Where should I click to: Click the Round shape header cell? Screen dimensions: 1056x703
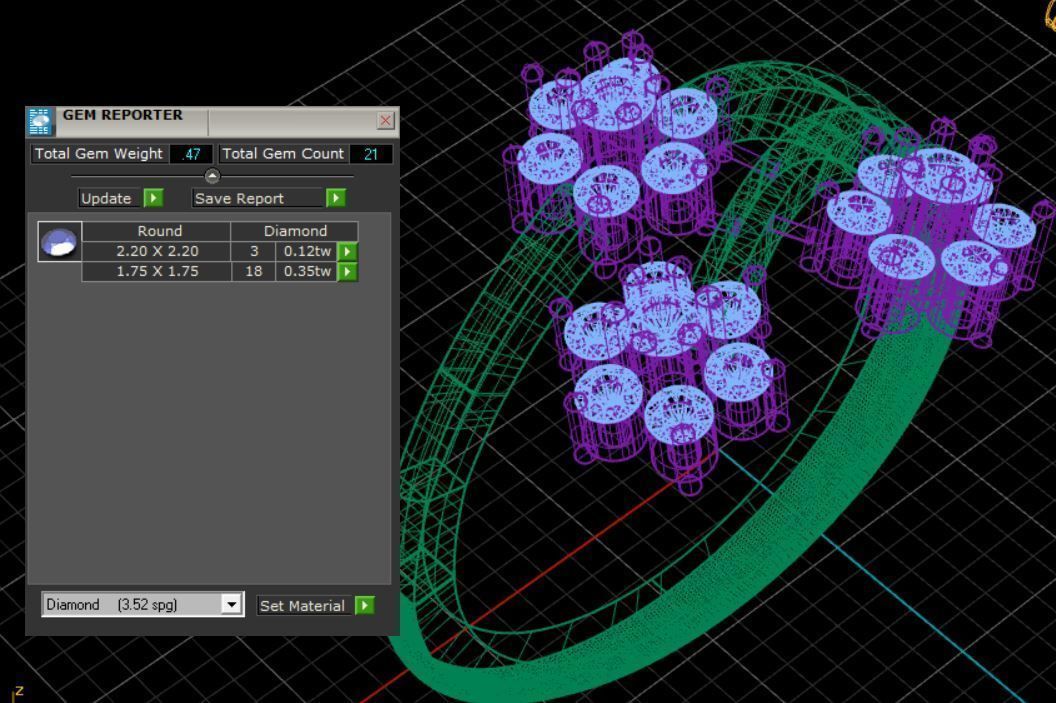[157, 231]
